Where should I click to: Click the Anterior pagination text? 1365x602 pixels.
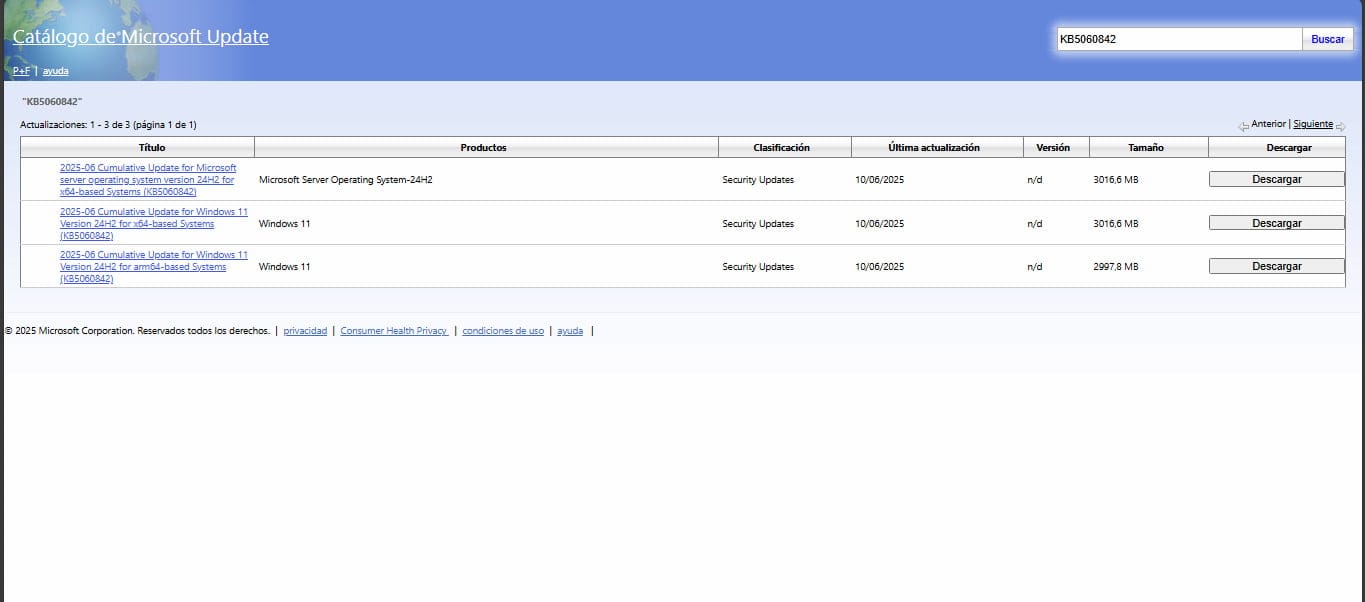coord(1268,124)
